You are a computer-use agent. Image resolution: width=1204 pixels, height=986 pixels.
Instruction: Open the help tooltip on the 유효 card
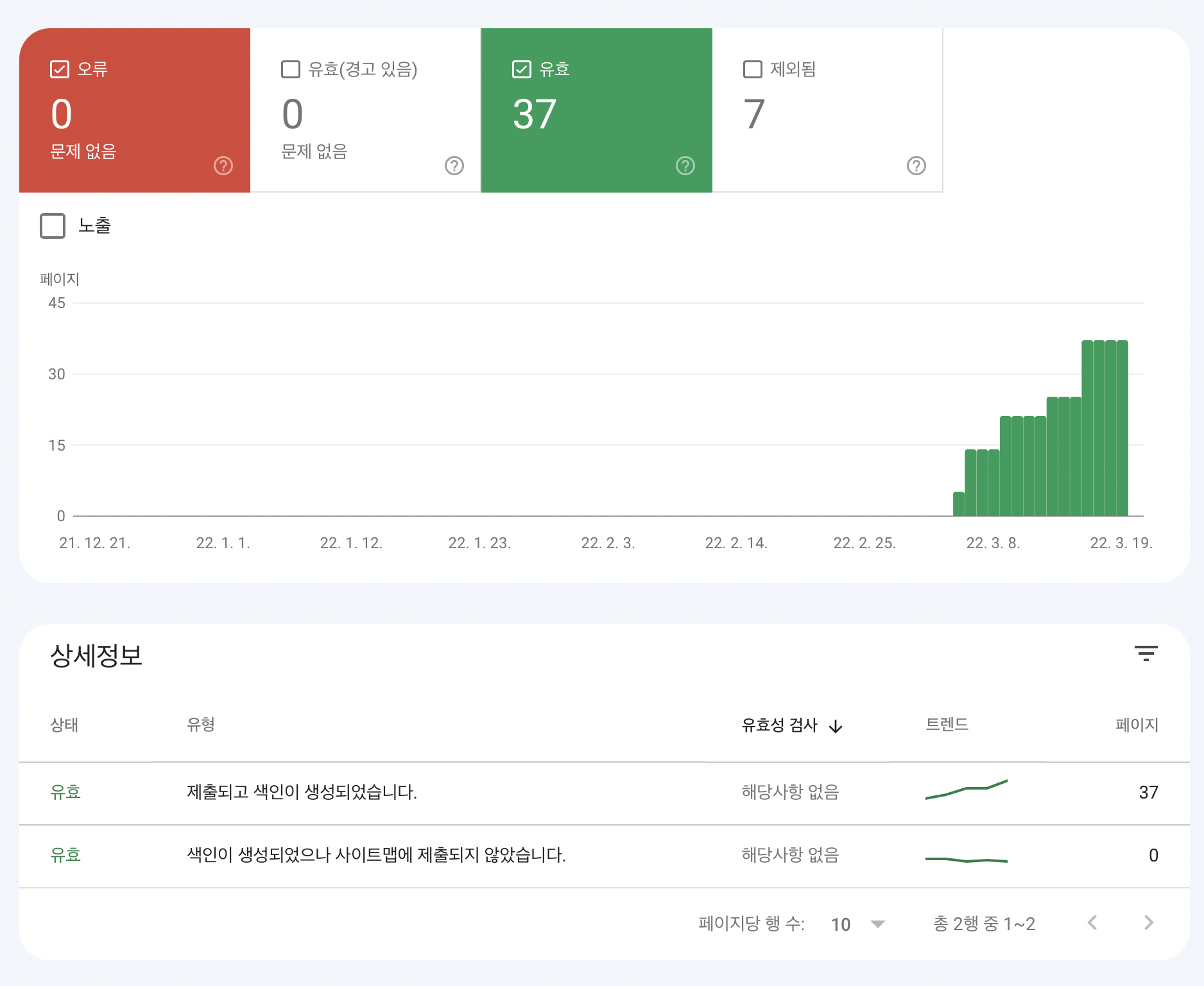click(684, 166)
